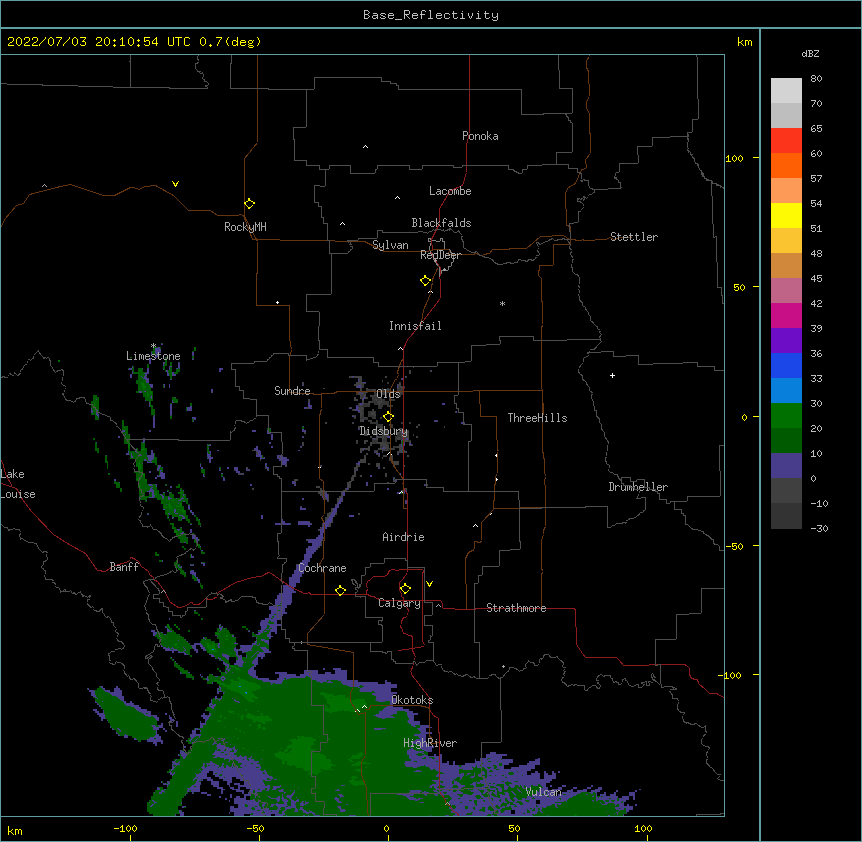Click the yellow diamond marker between Olds and Didsbury

point(388,417)
